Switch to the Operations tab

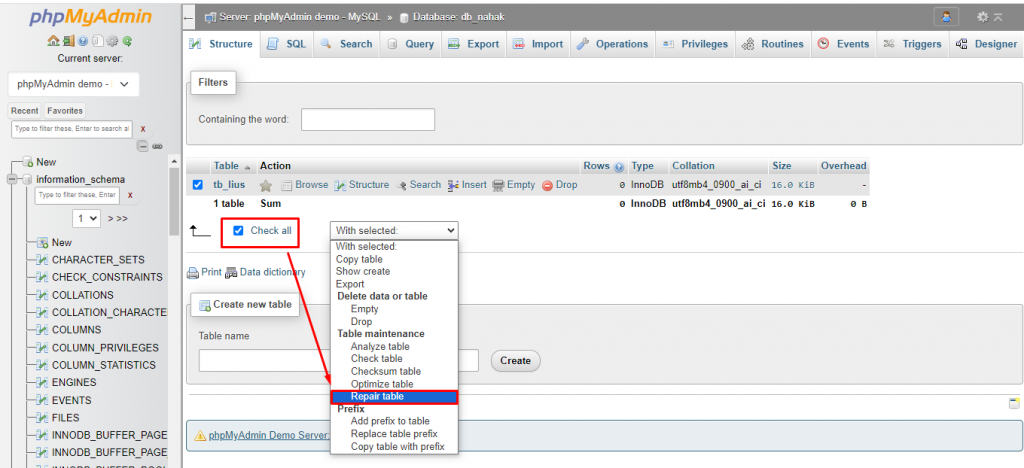coord(613,44)
